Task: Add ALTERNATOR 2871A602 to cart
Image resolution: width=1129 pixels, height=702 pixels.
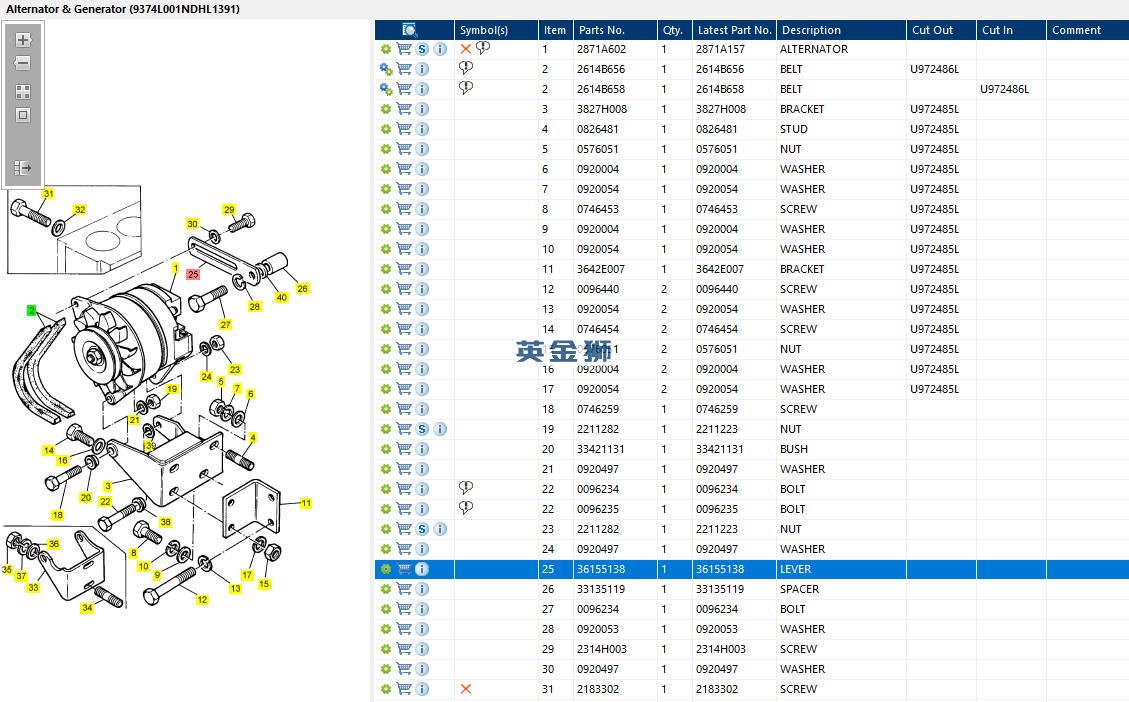Action: (404, 49)
